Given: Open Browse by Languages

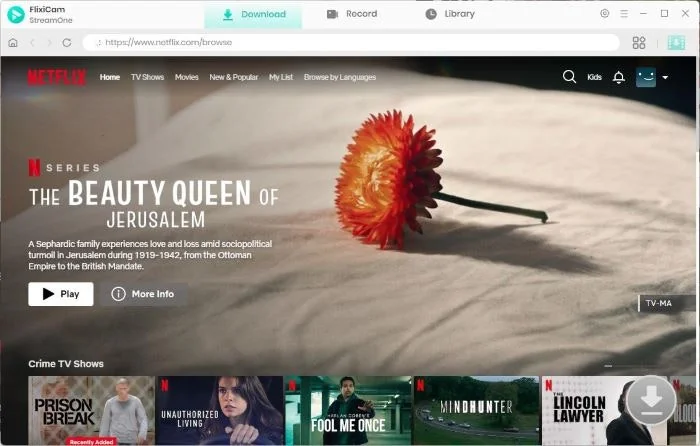Looking at the screenshot, I should pos(340,77).
